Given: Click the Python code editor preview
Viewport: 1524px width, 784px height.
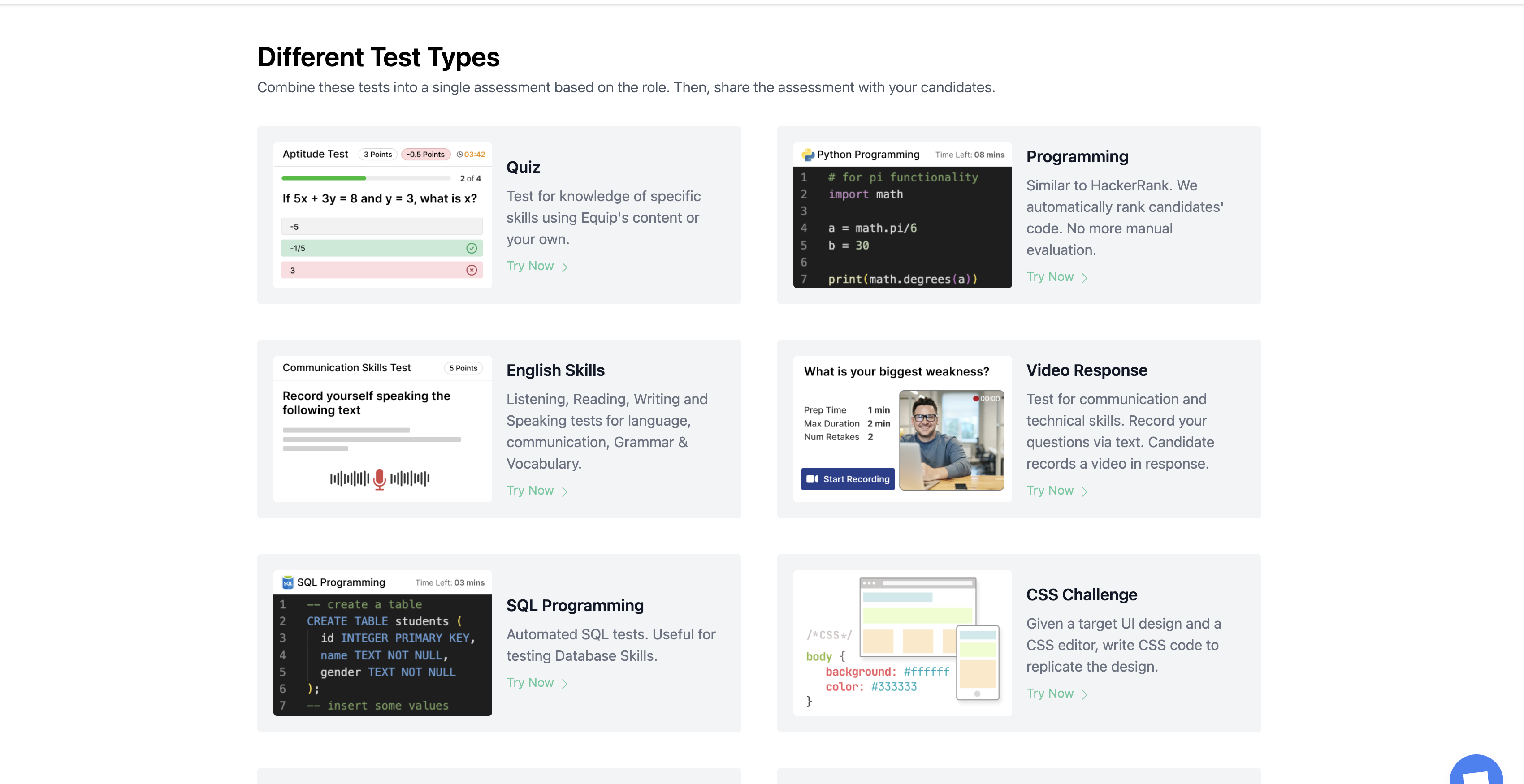Looking at the screenshot, I should pos(902,228).
